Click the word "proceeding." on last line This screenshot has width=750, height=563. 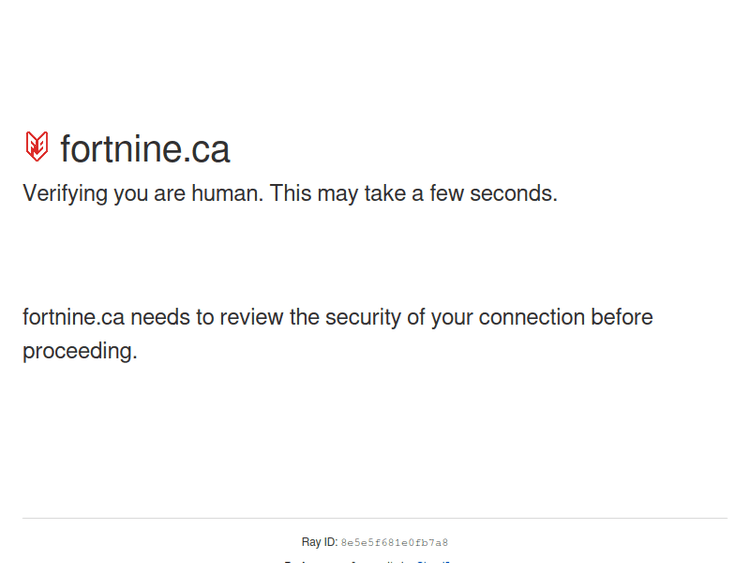pos(80,351)
